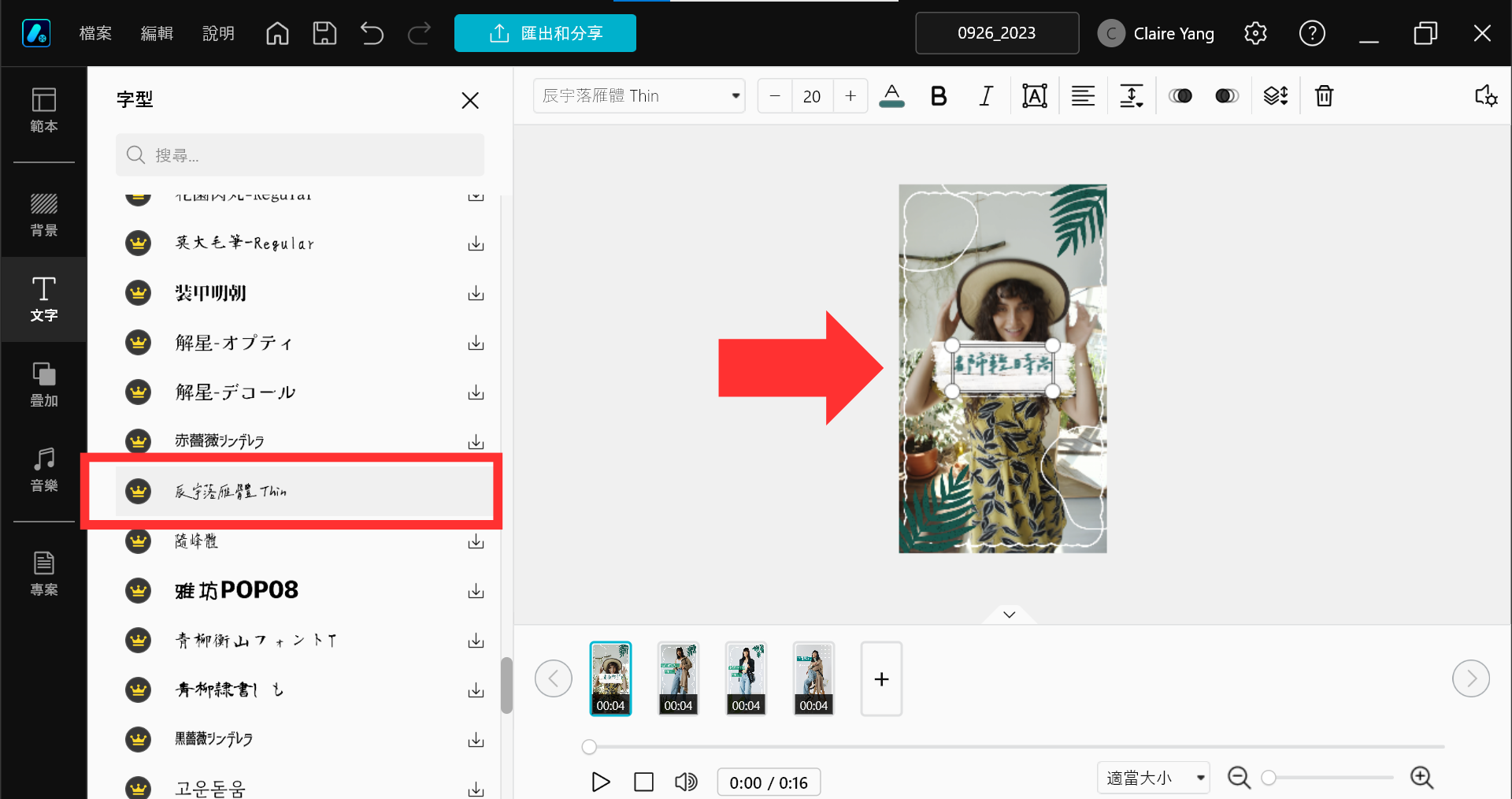
Task: Stop the video playback
Action: coord(643,782)
